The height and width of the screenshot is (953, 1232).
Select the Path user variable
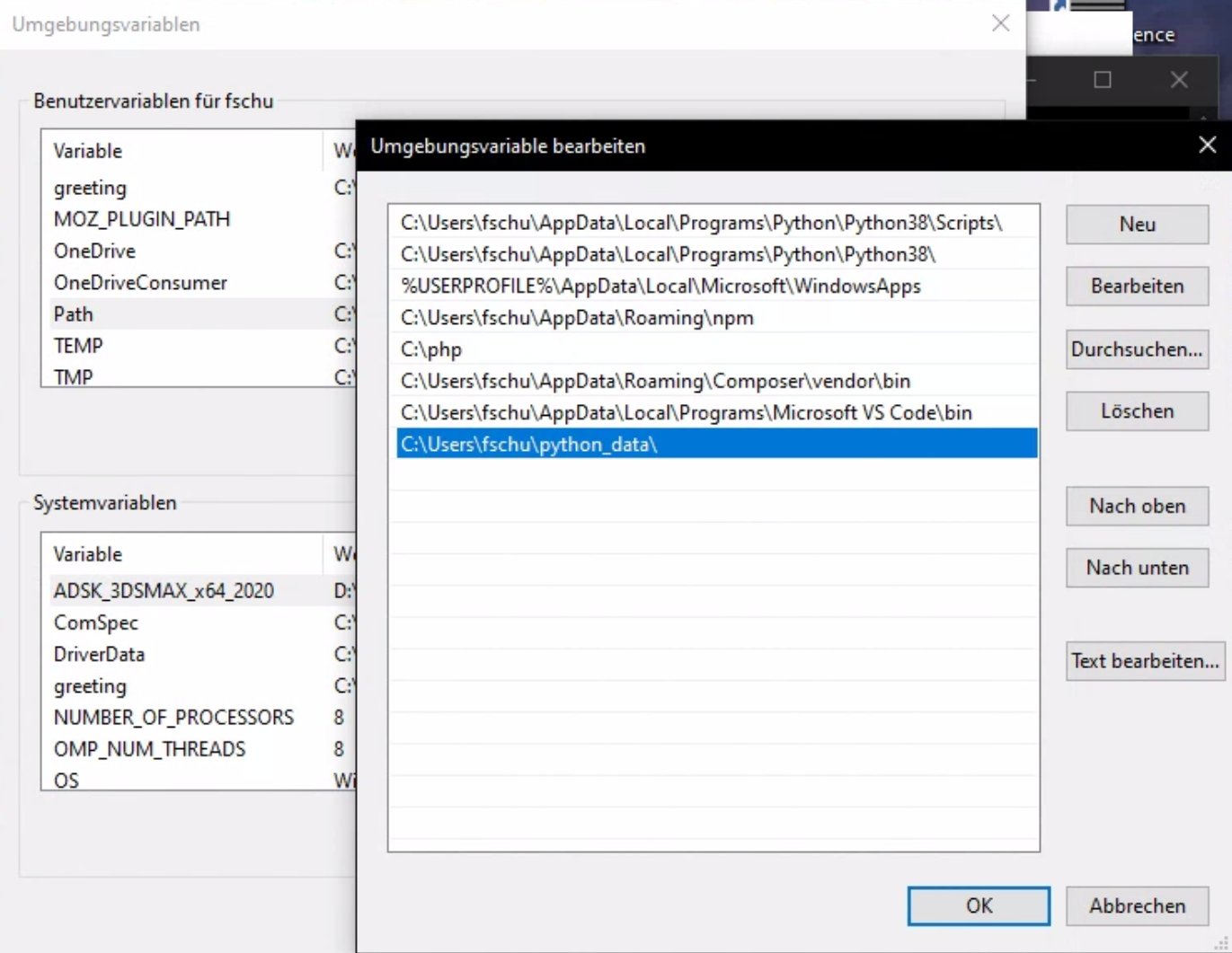(x=135, y=313)
